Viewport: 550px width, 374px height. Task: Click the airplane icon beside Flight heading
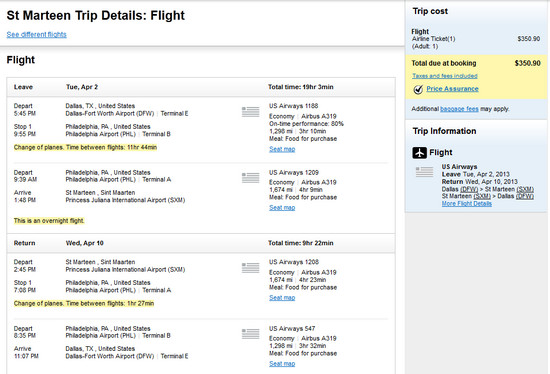420,153
